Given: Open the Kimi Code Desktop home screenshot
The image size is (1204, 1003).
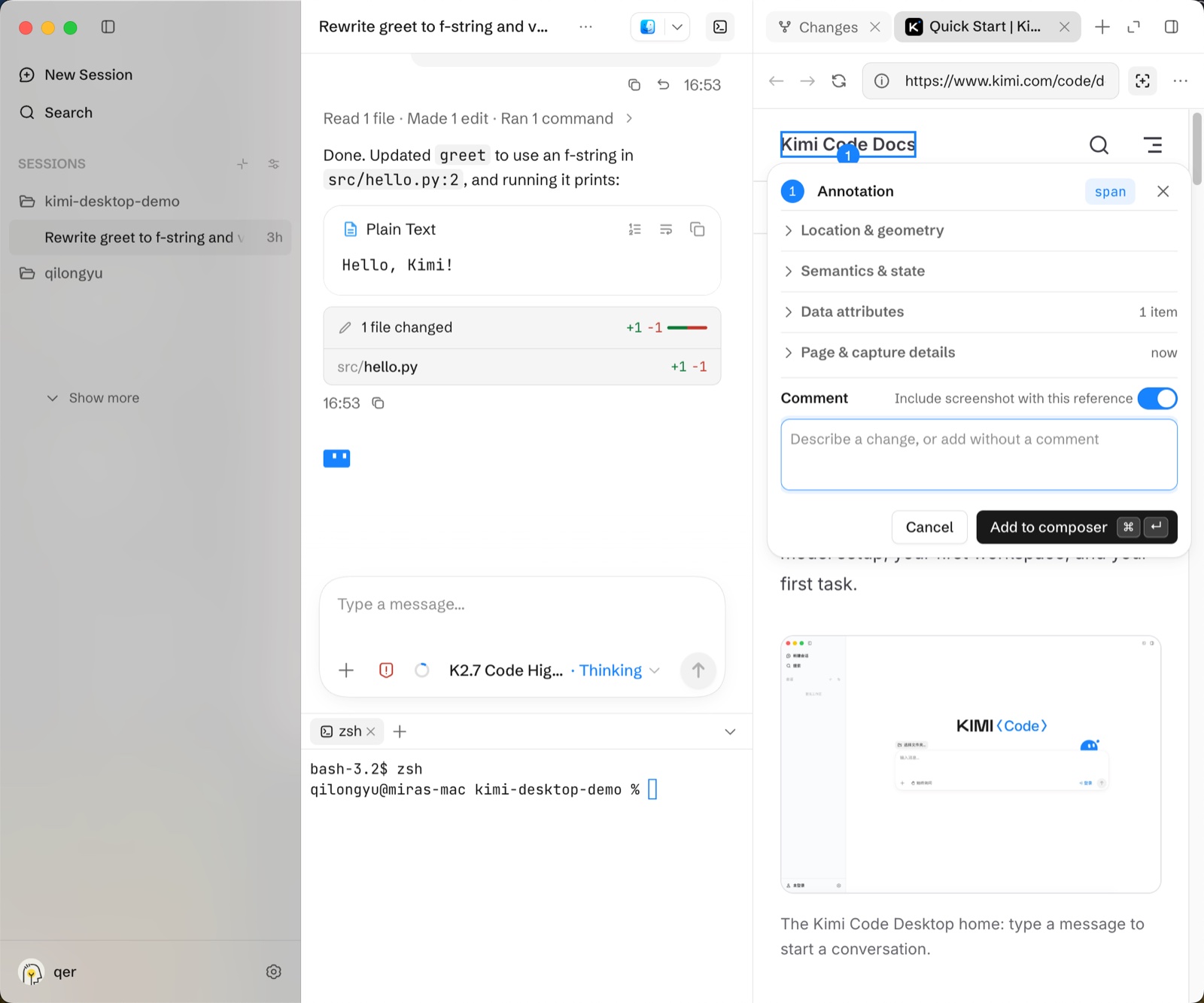Looking at the screenshot, I should pyautogui.click(x=971, y=764).
